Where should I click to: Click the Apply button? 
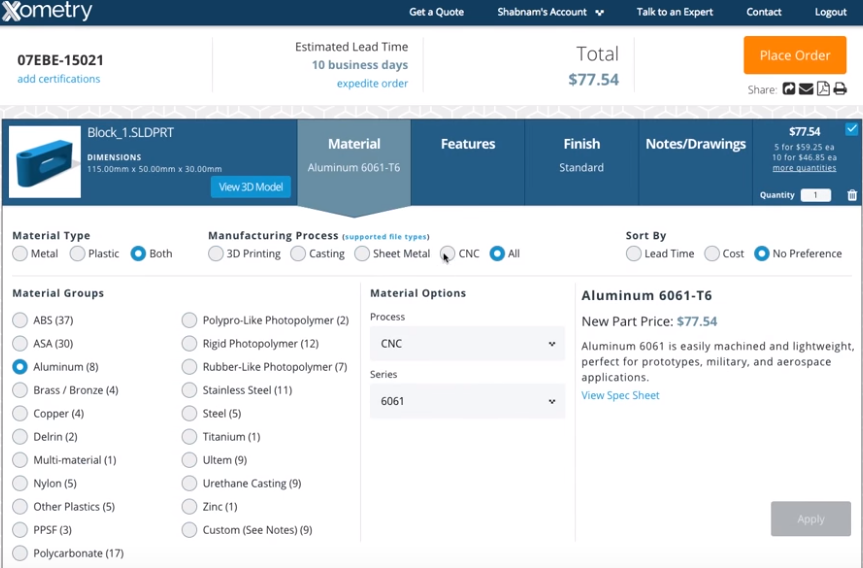[811, 518]
